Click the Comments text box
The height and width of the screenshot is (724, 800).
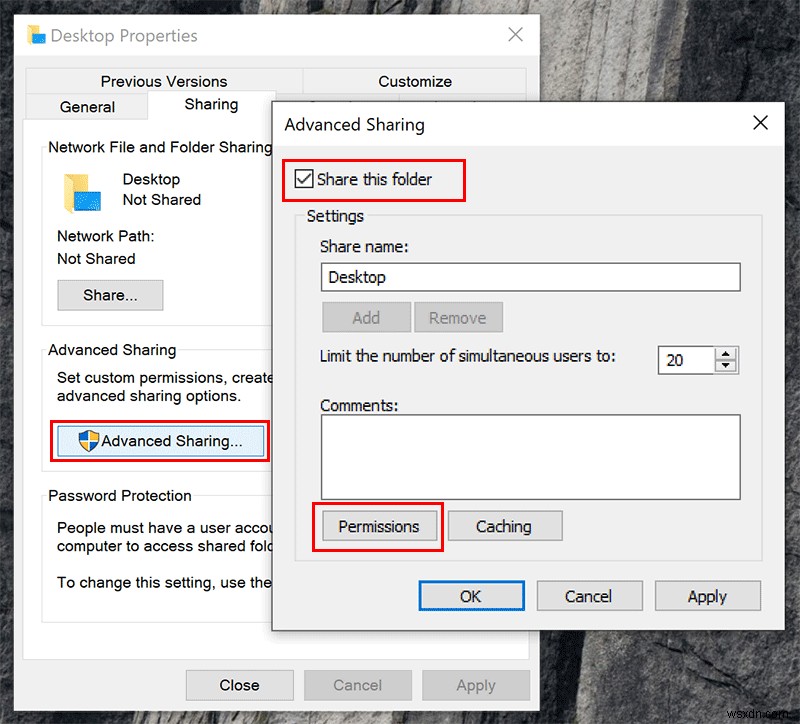click(x=530, y=455)
